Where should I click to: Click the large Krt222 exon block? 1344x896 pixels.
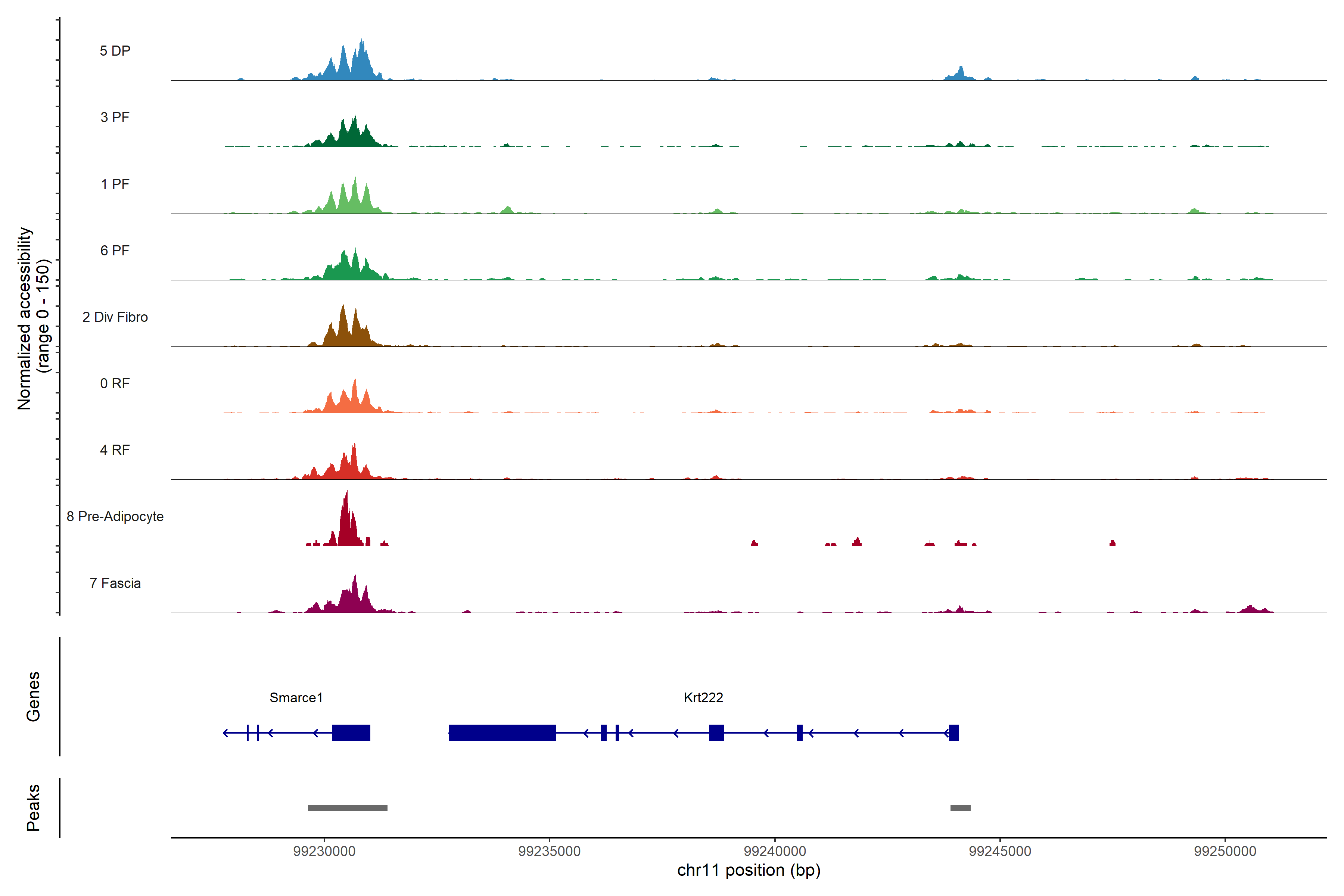point(502,732)
